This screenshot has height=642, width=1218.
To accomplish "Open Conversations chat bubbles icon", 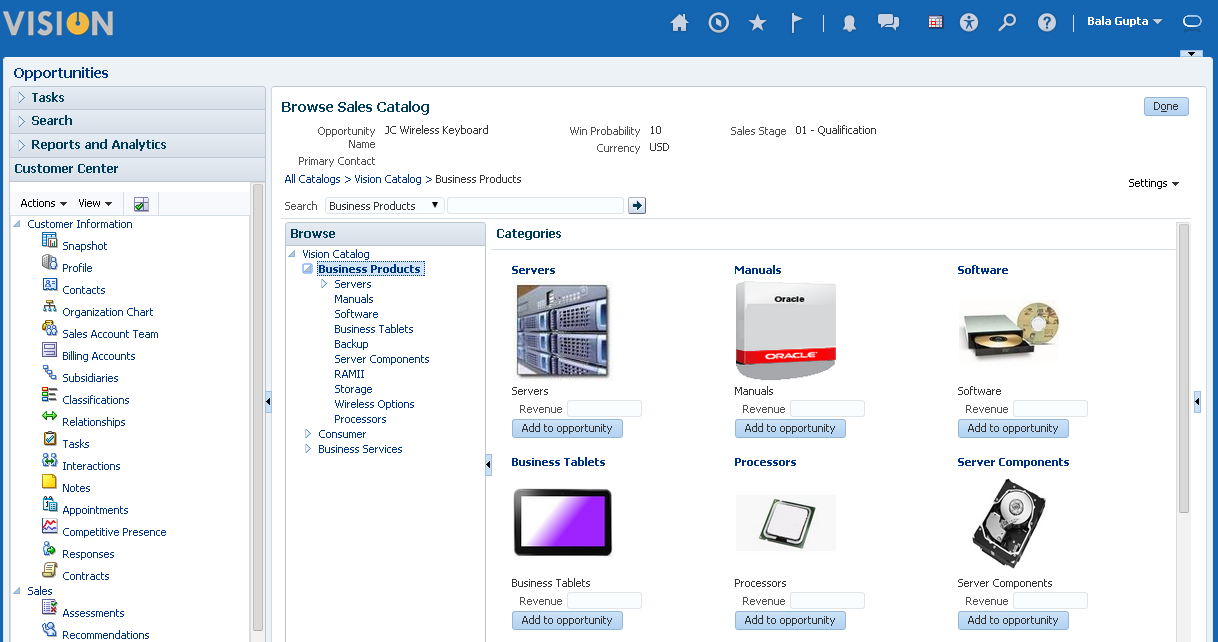I will (x=888, y=22).
